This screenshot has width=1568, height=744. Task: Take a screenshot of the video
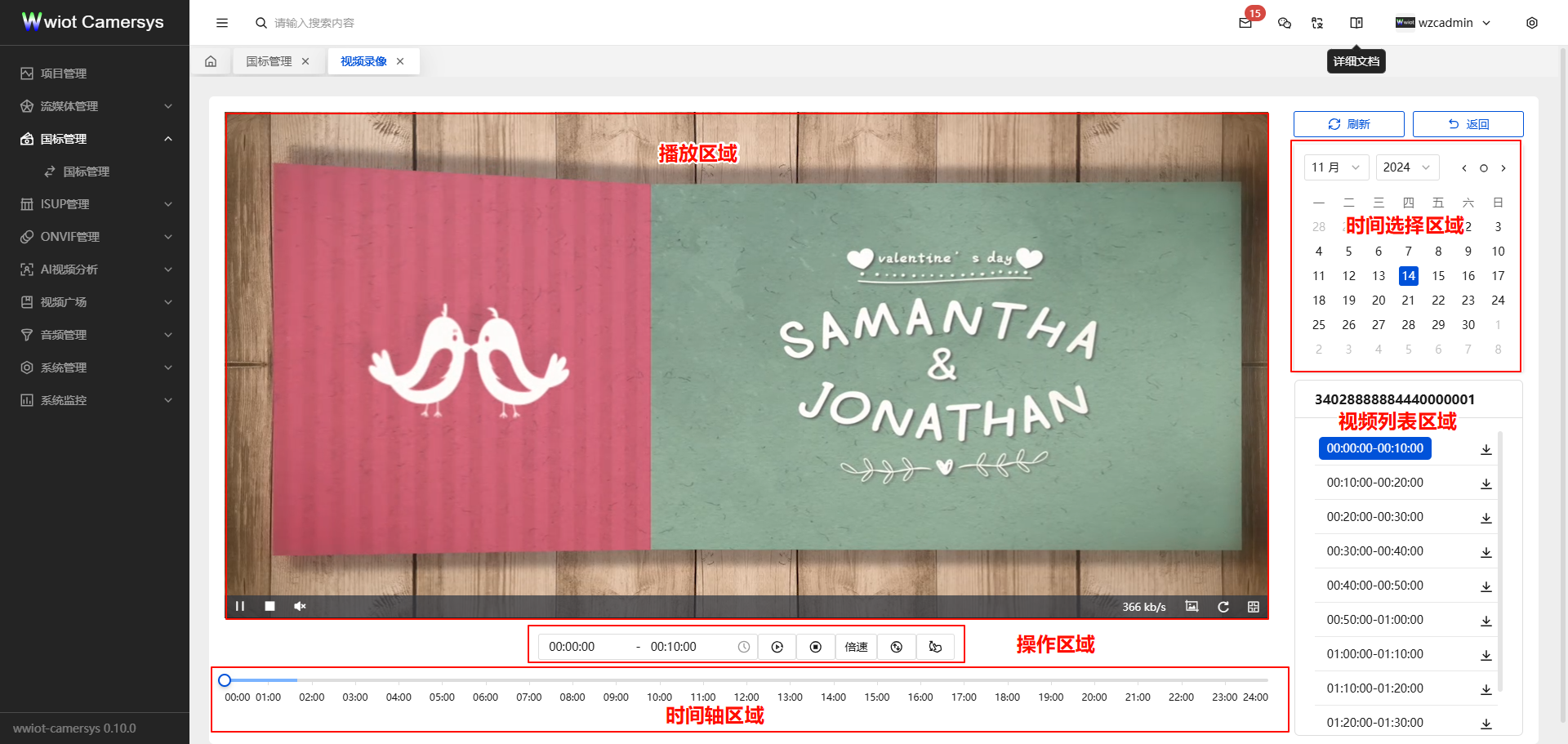click(1192, 606)
